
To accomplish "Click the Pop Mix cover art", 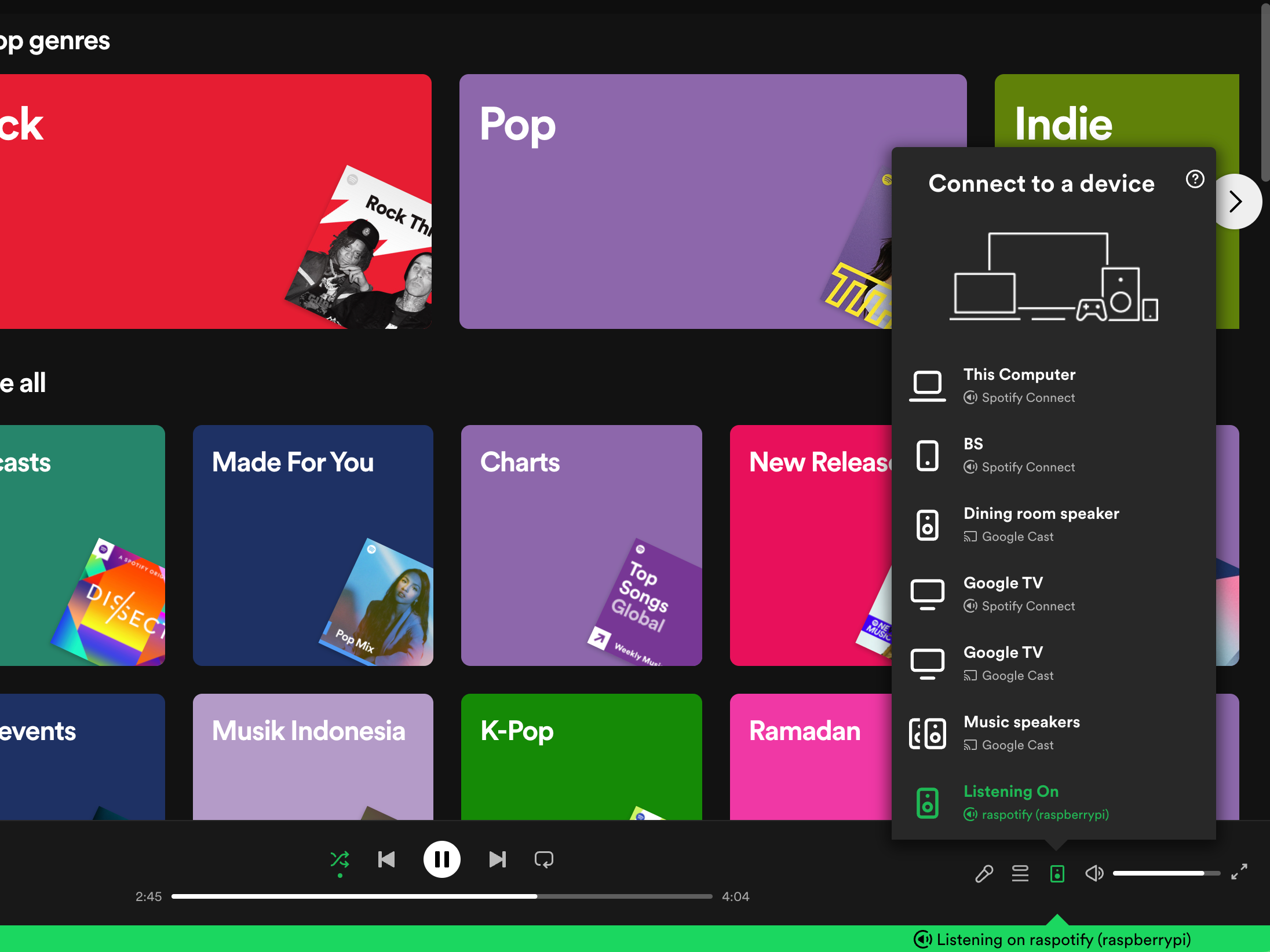I will (x=377, y=602).
